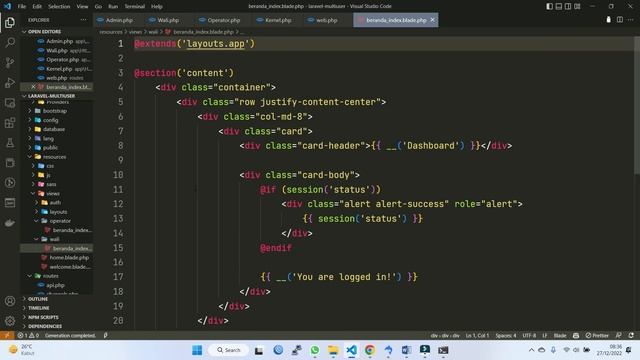Viewport: 640px width, 360px height.
Task: Close the beranda_index.blade.php tab
Action: (433, 20)
